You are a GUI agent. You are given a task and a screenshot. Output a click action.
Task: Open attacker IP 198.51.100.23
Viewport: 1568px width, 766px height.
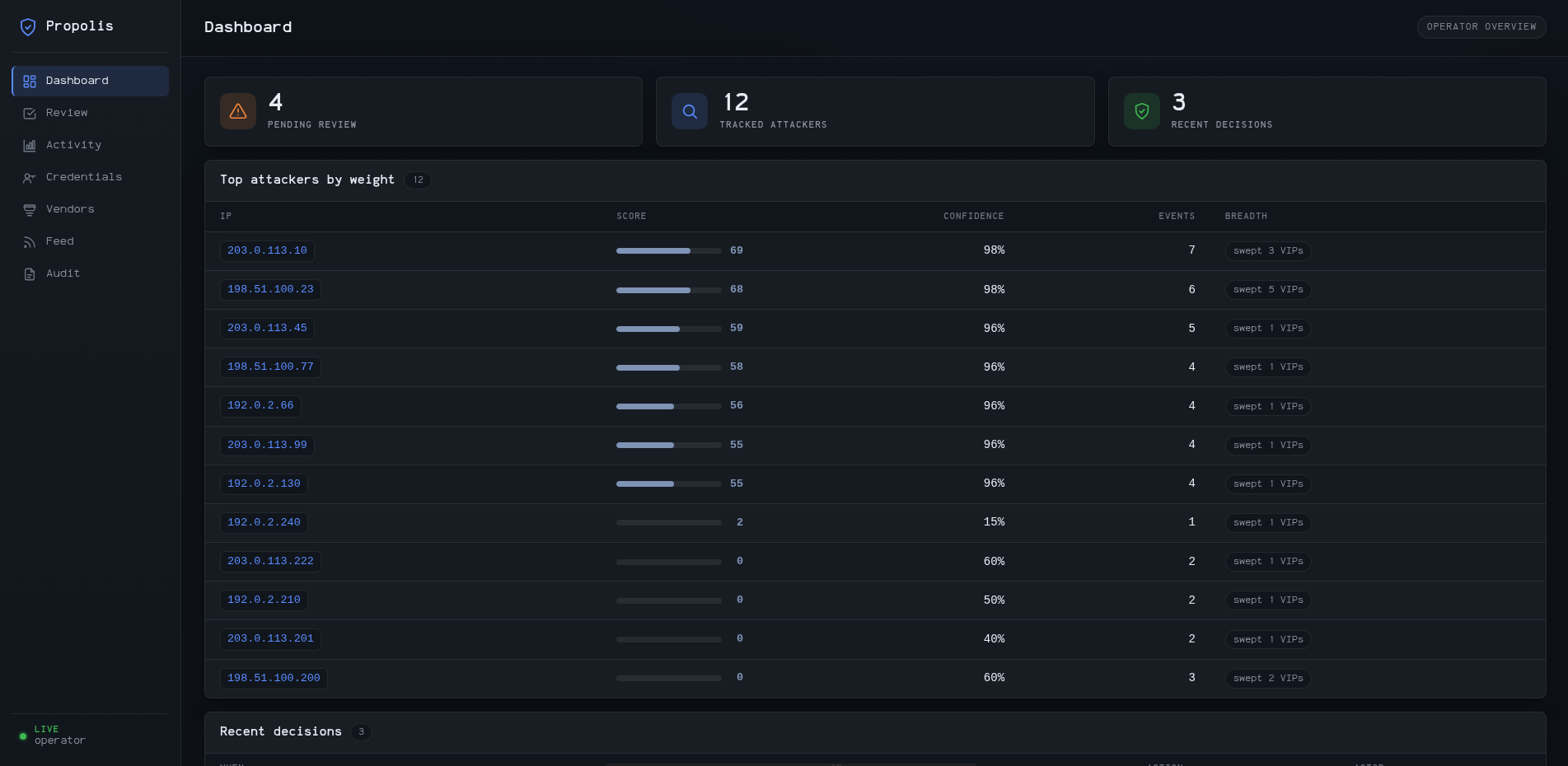pyautogui.click(x=270, y=289)
